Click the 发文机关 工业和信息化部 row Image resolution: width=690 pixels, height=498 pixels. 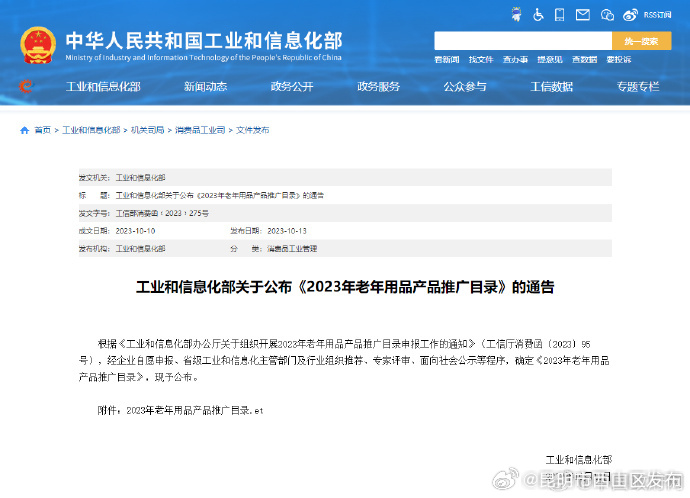click(345, 177)
